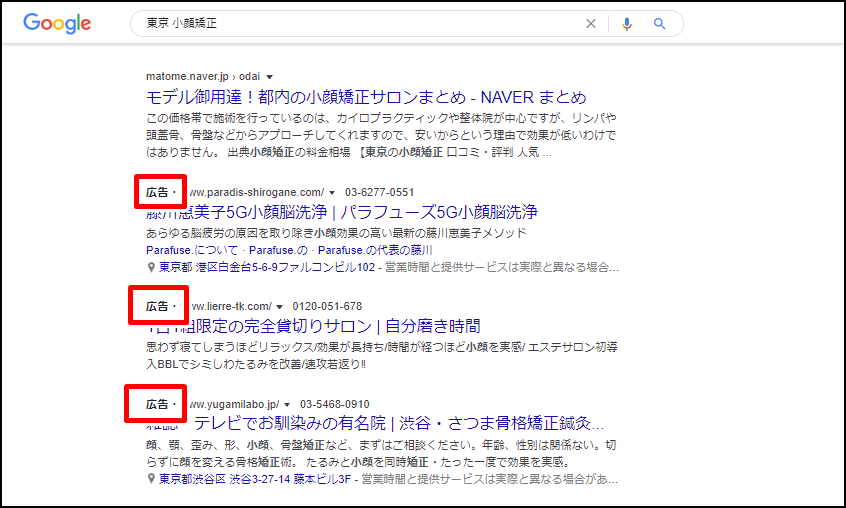The height and width of the screenshot is (508, 846).
Task: Click the Parafuse.について sitelink
Action: pos(192,250)
